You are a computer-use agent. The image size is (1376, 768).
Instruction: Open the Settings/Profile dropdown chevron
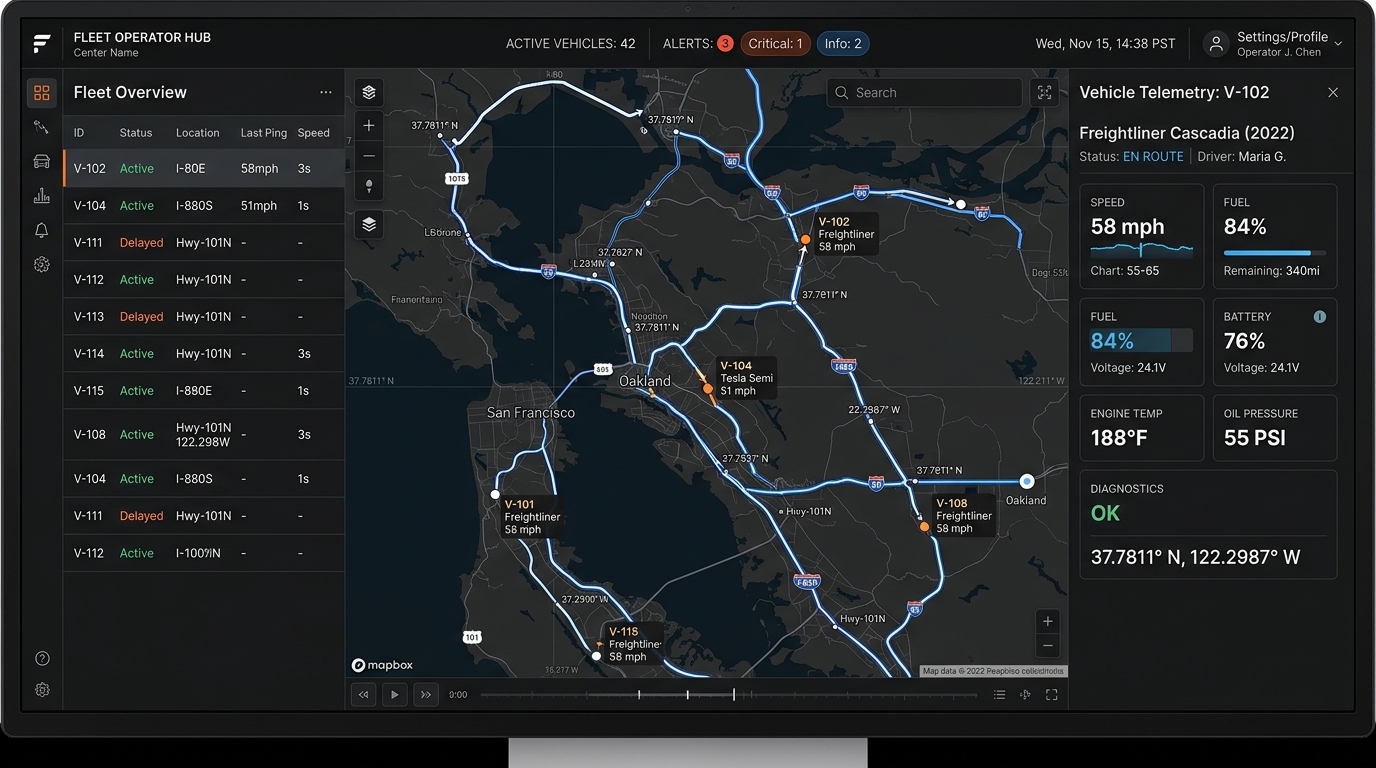click(x=1338, y=44)
